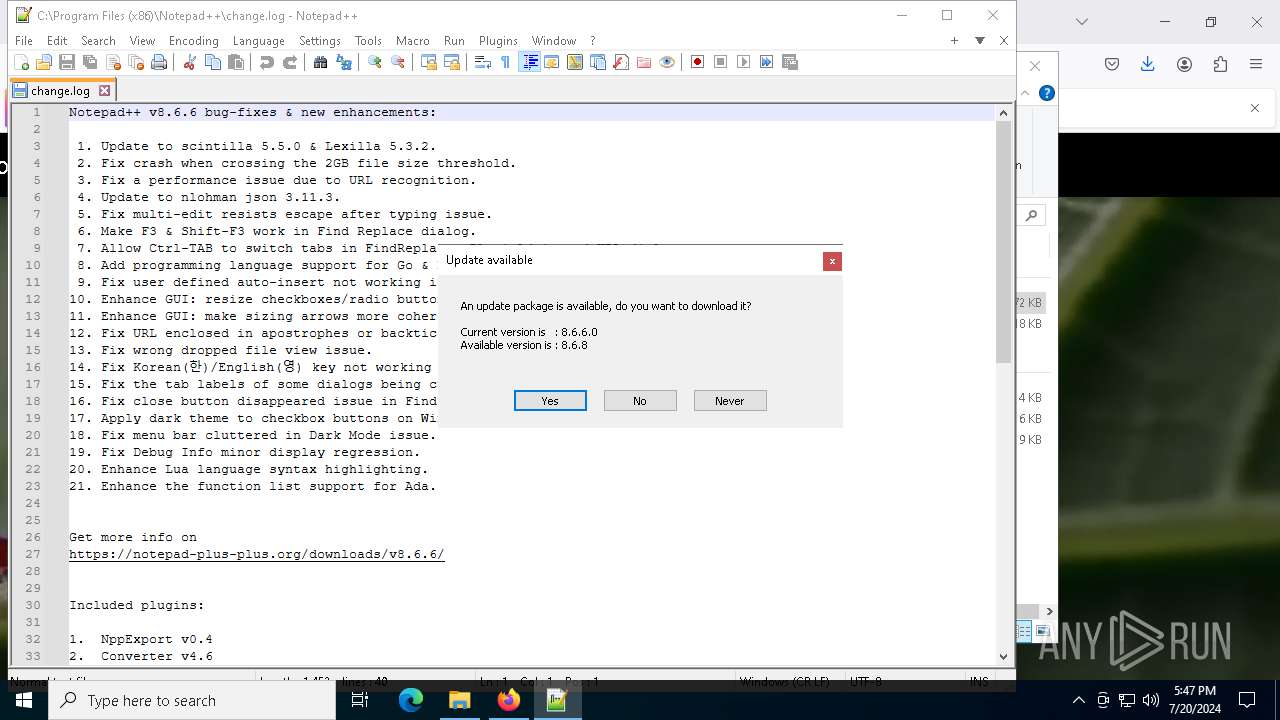Screen dimensions: 1280x720
Task: Open the Language menu
Action: (258, 41)
